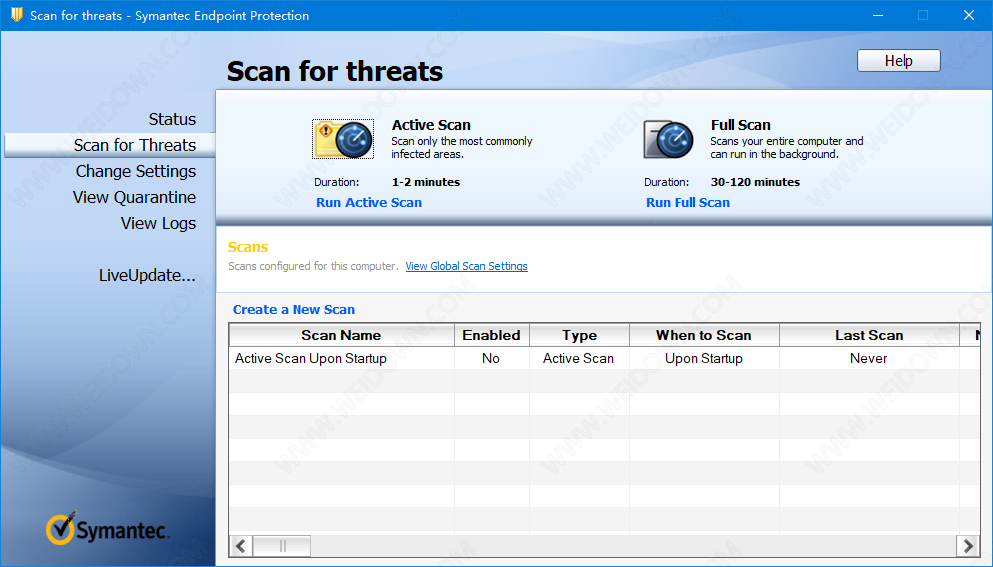Click the Run Active Scan link

click(369, 203)
